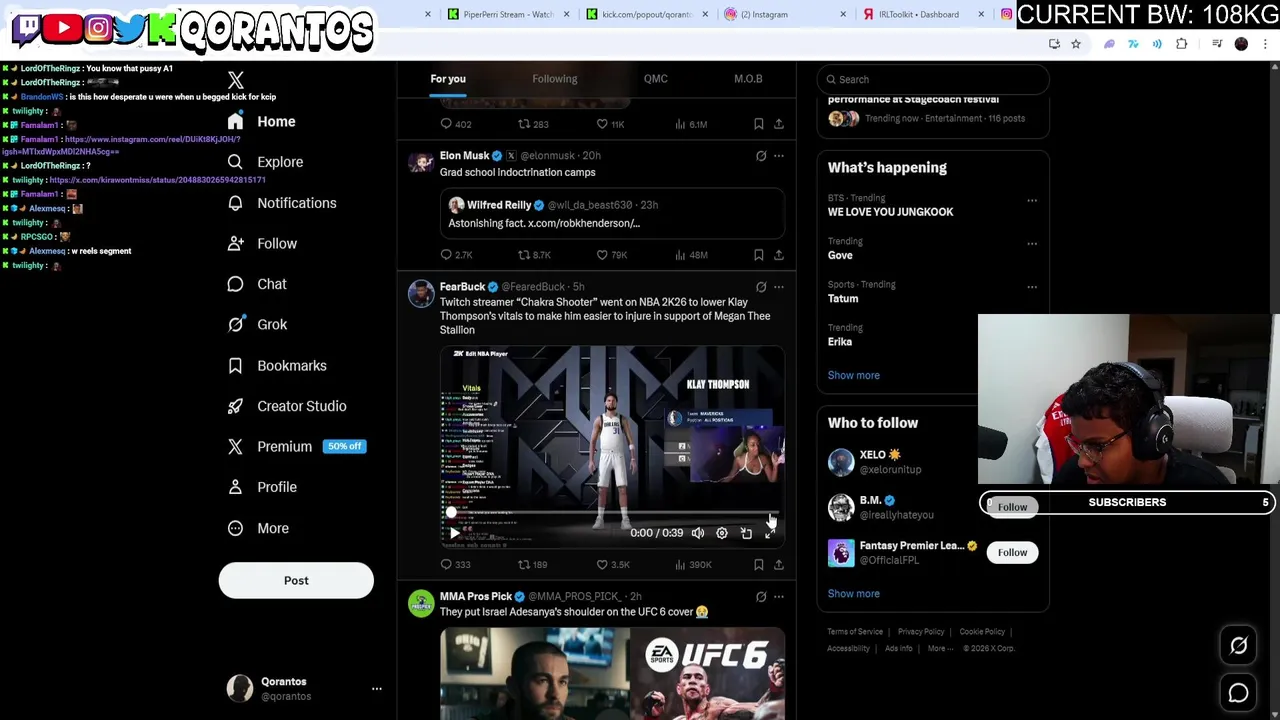This screenshot has height=720, width=1280.
Task: Bookmark the FearBuck post
Action: [x=759, y=564]
